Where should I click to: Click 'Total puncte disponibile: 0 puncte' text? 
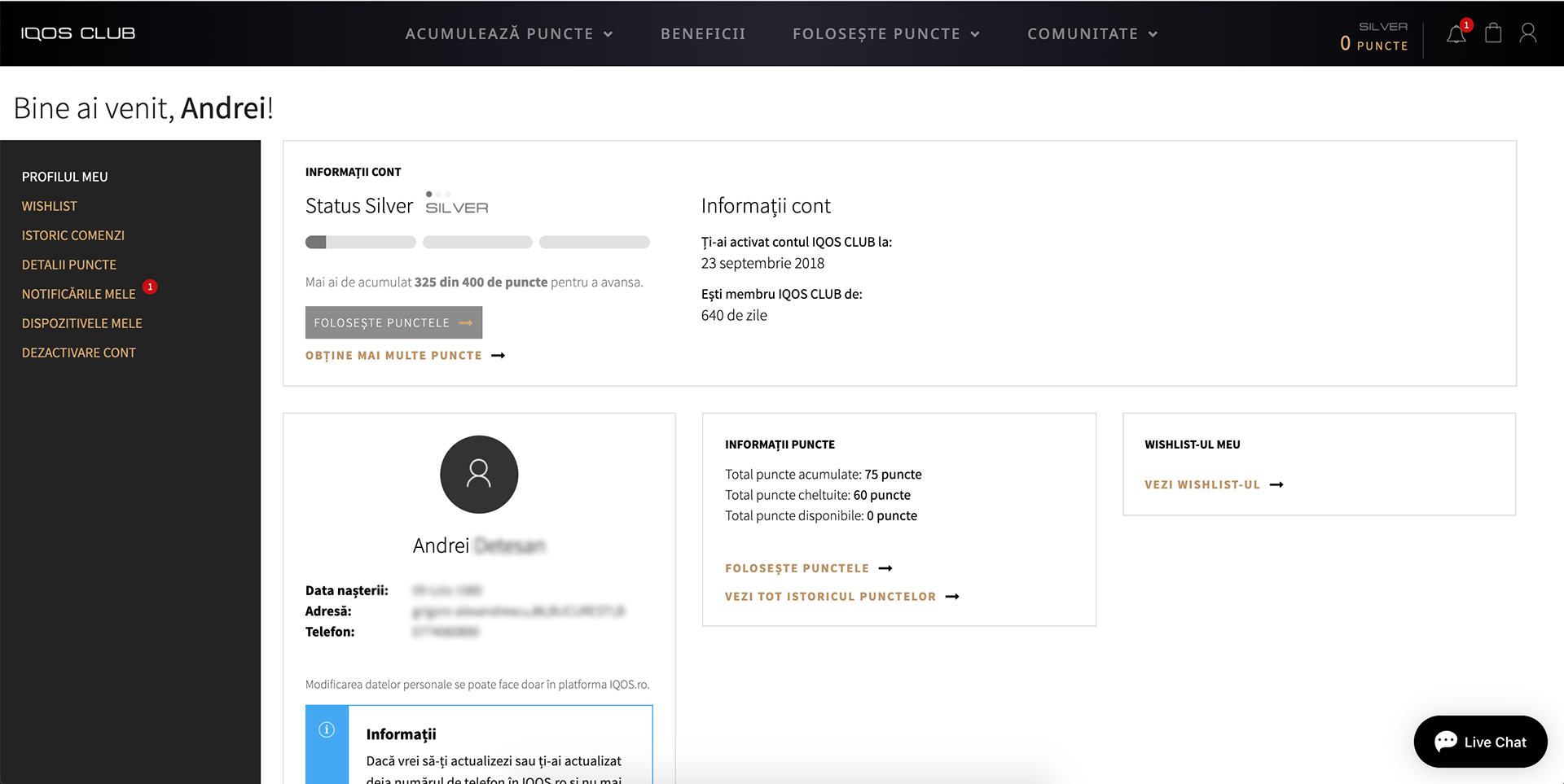click(821, 515)
